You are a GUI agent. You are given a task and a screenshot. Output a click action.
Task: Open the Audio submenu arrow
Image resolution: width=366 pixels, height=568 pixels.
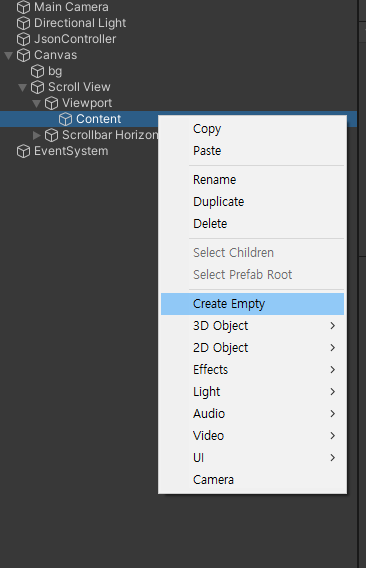(x=333, y=414)
